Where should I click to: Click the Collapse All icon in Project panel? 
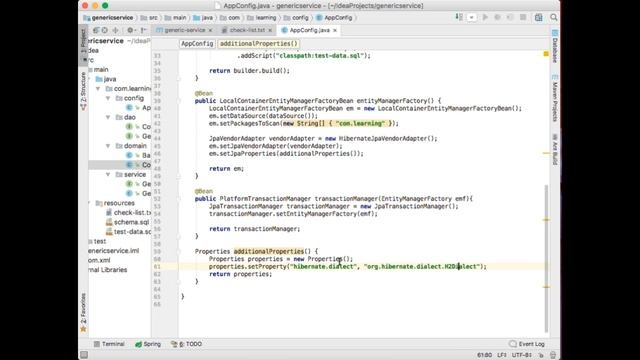point(116,30)
